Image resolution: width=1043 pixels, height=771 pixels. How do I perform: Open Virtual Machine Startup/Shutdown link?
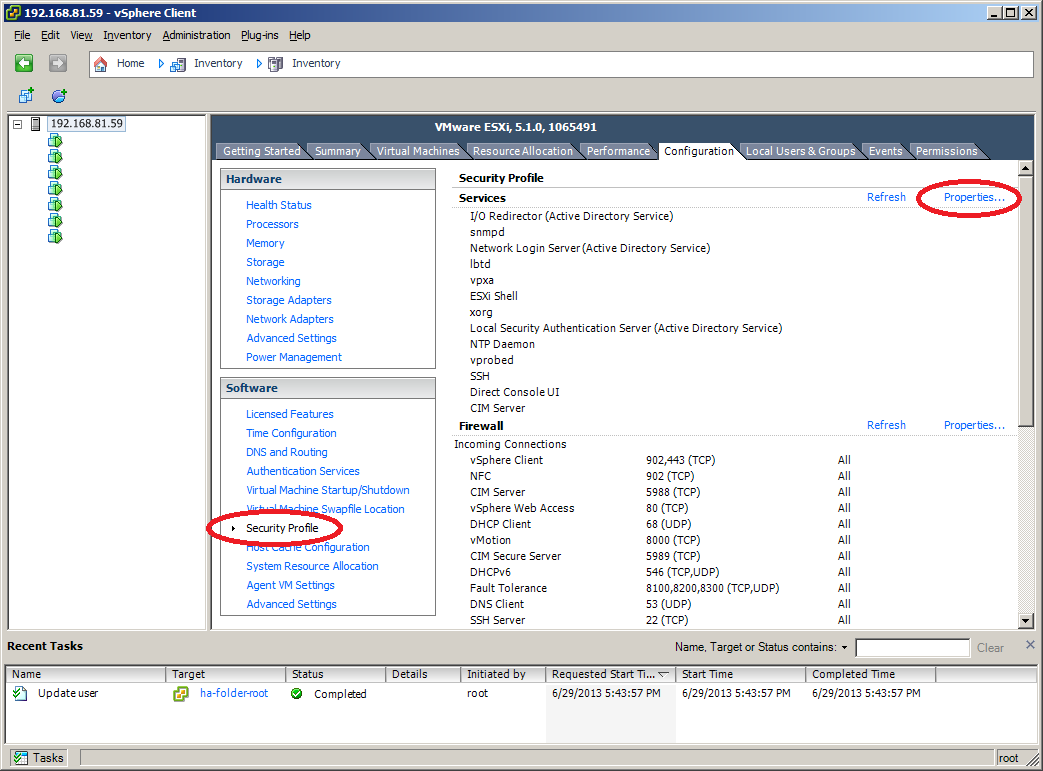pyautogui.click(x=328, y=490)
